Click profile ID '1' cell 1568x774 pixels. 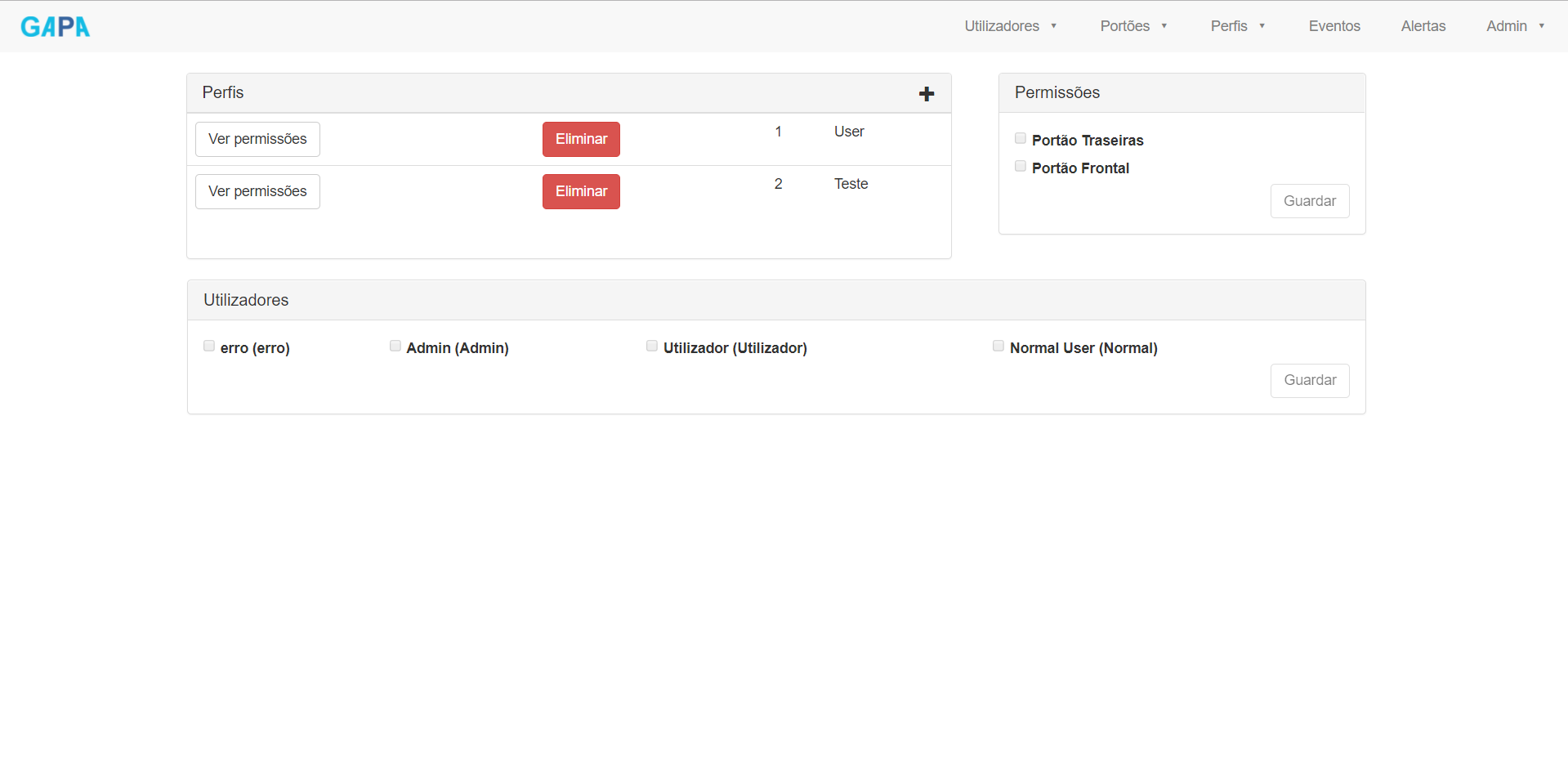(779, 132)
